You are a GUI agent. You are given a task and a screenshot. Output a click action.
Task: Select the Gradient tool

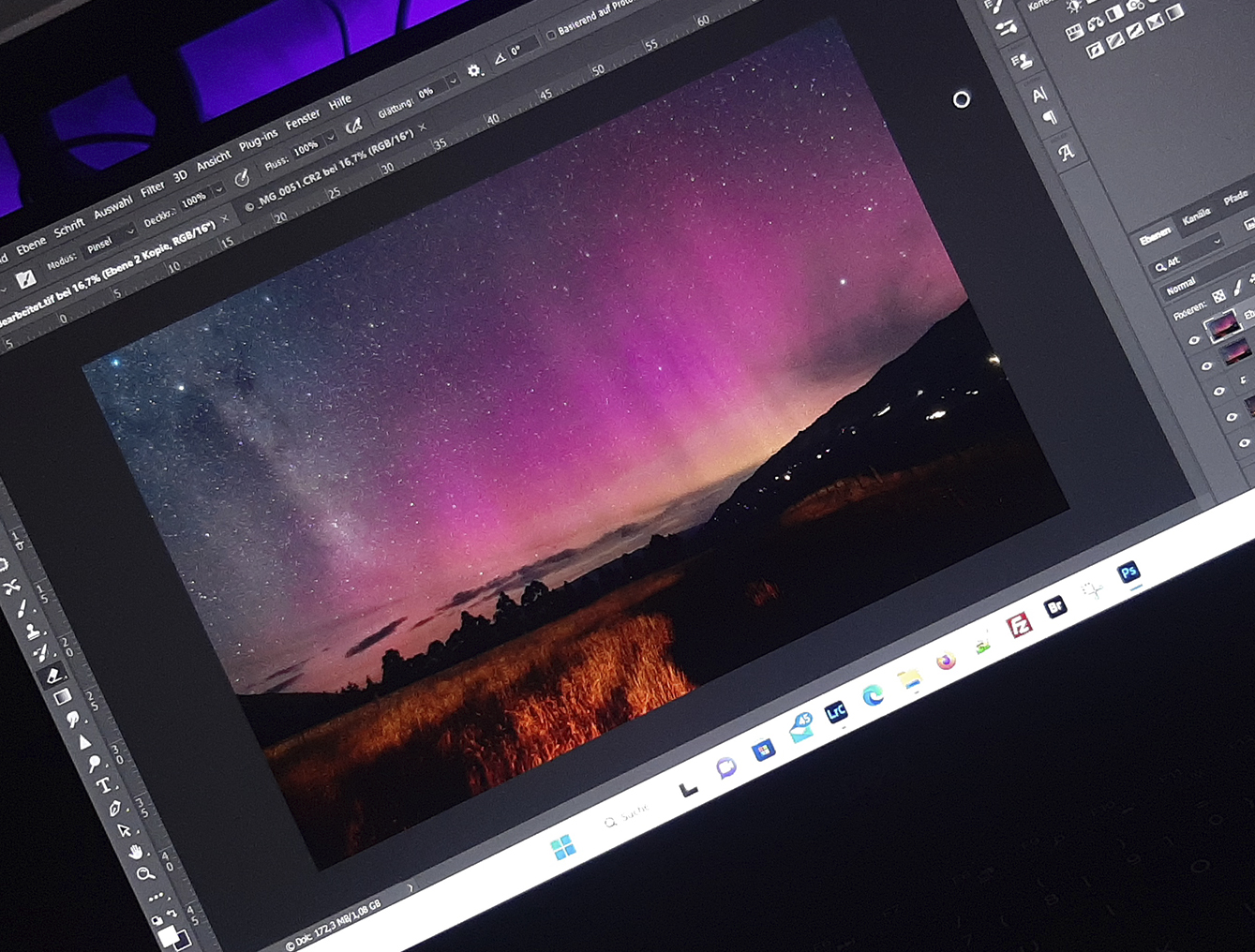click(63, 697)
